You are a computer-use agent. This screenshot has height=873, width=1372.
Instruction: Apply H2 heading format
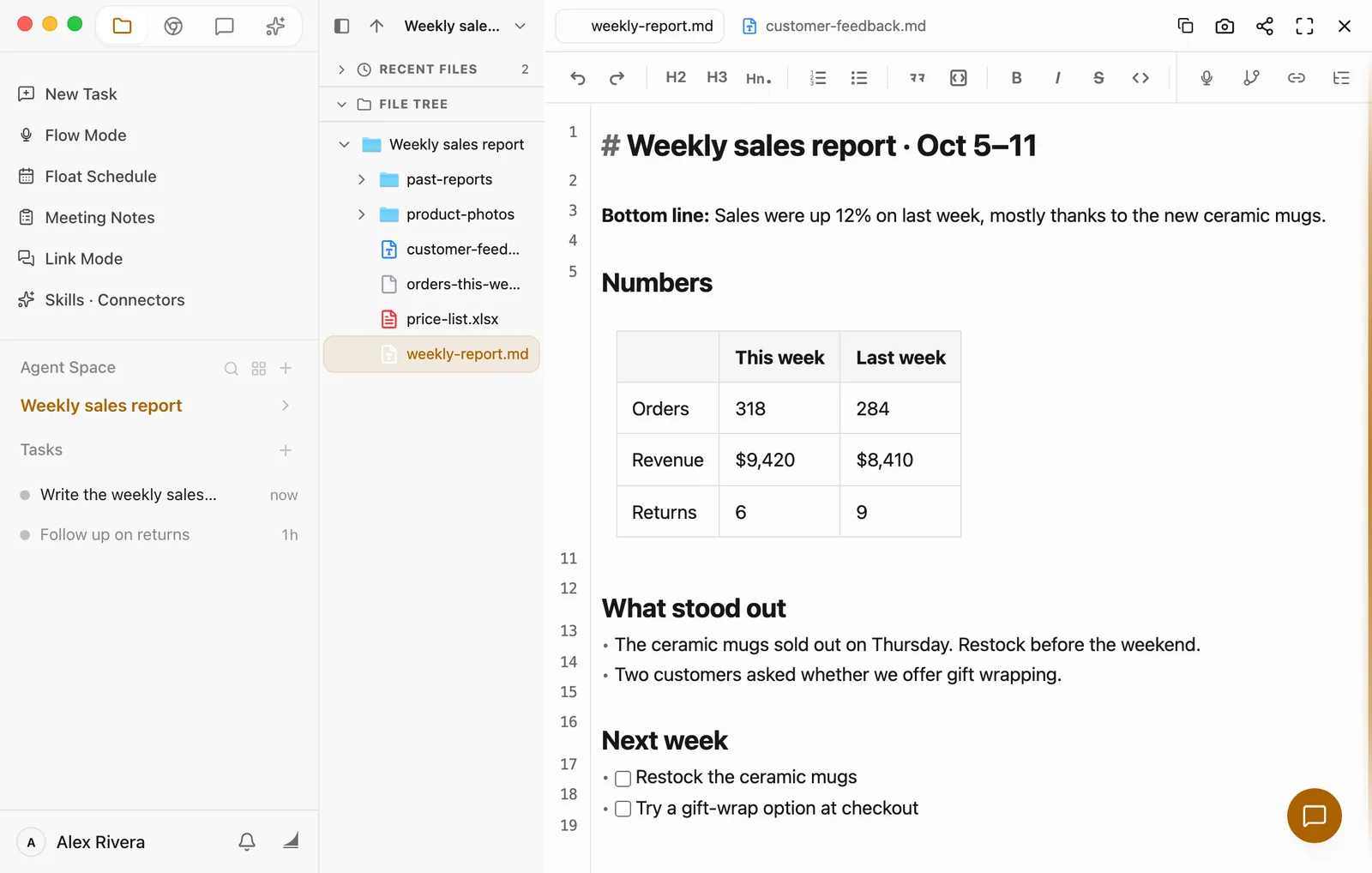[x=676, y=77]
